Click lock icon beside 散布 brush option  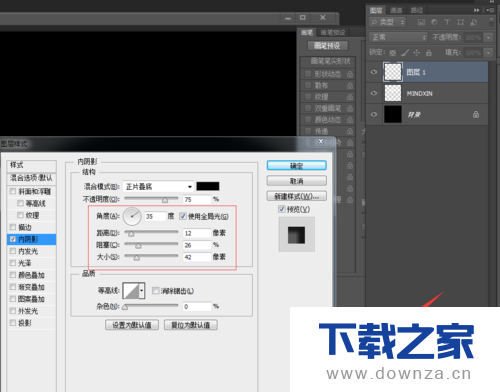pyautogui.click(x=350, y=85)
